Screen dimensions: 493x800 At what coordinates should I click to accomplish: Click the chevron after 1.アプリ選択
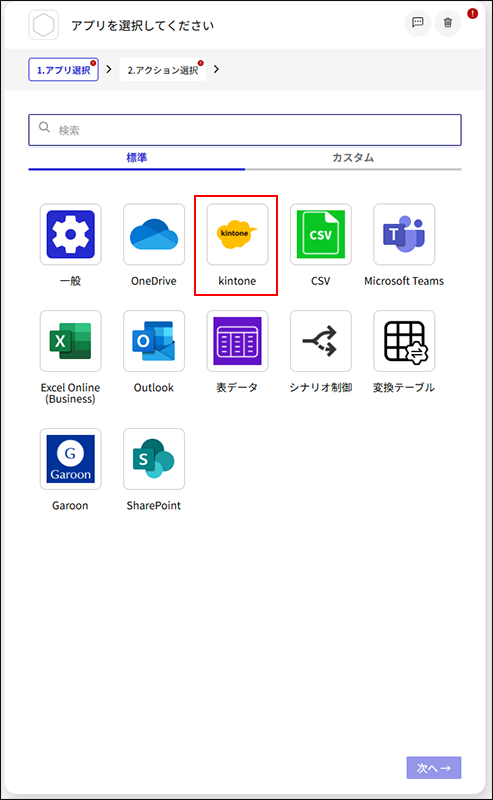pos(109,69)
